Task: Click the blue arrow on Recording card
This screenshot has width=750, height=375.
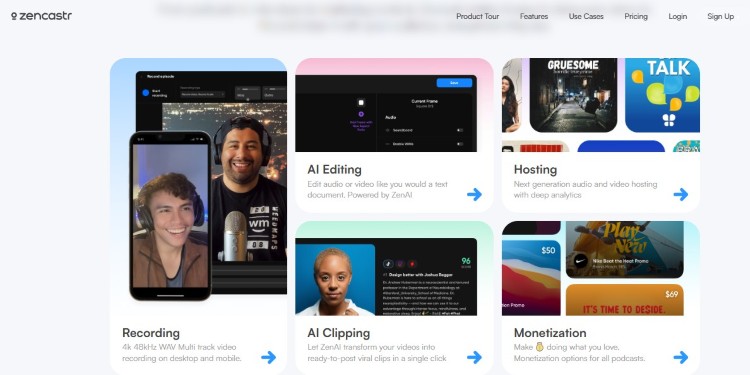Action: click(x=269, y=357)
